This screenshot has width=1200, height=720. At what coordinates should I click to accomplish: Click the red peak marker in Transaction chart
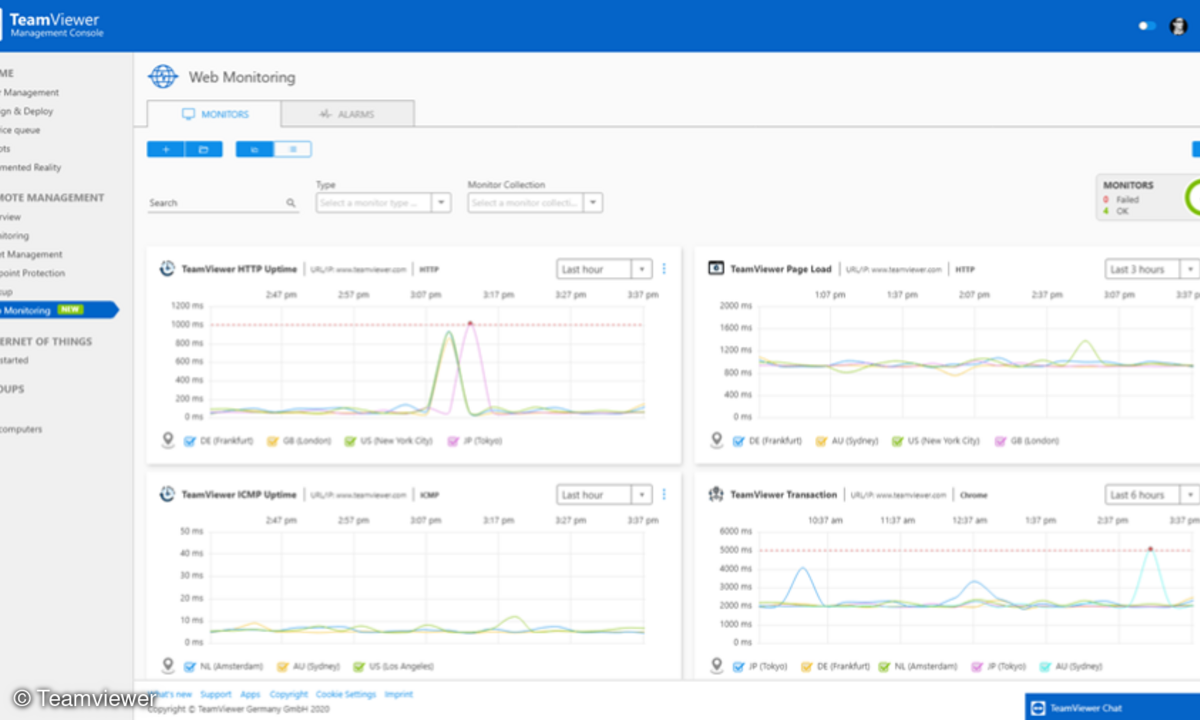1150,549
